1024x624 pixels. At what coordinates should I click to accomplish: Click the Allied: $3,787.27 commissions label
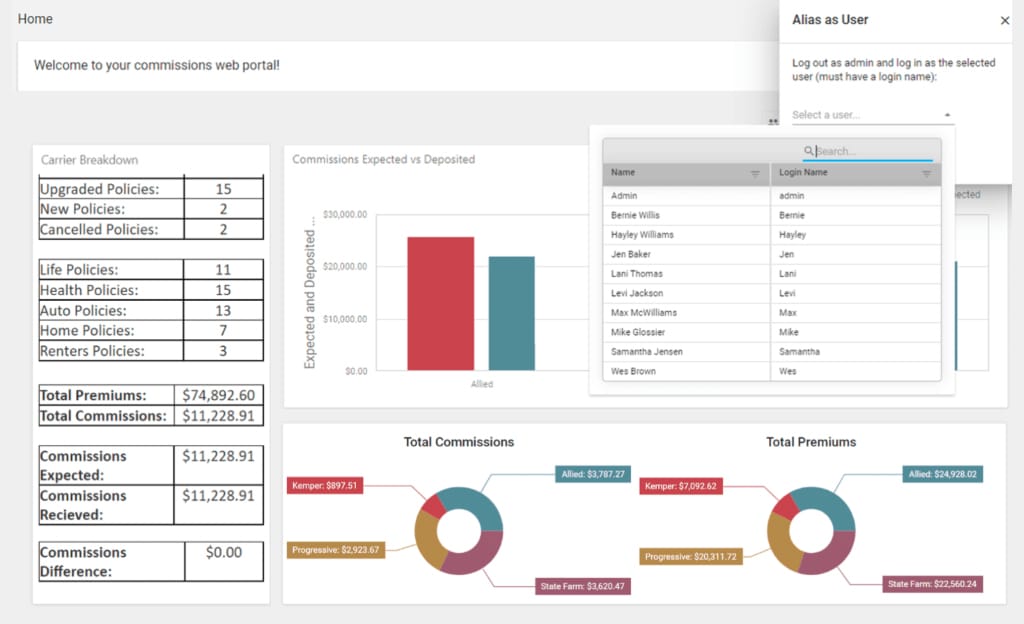(x=593, y=475)
